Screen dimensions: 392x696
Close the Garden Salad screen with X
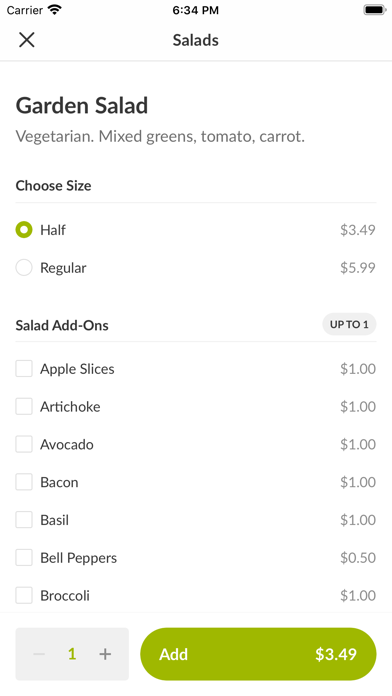pos(27,40)
